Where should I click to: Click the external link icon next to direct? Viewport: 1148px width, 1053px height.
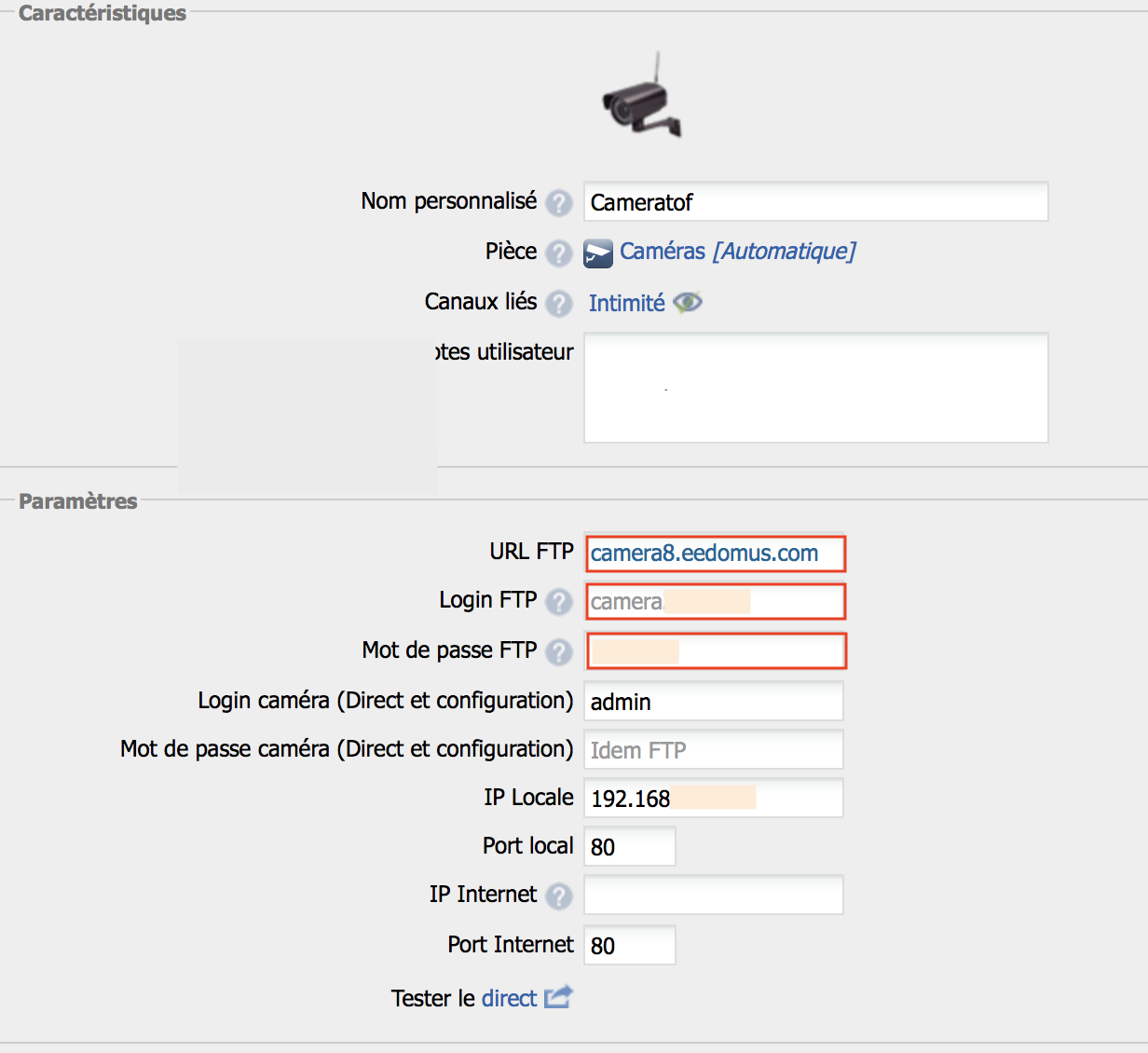tap(558, 998)
